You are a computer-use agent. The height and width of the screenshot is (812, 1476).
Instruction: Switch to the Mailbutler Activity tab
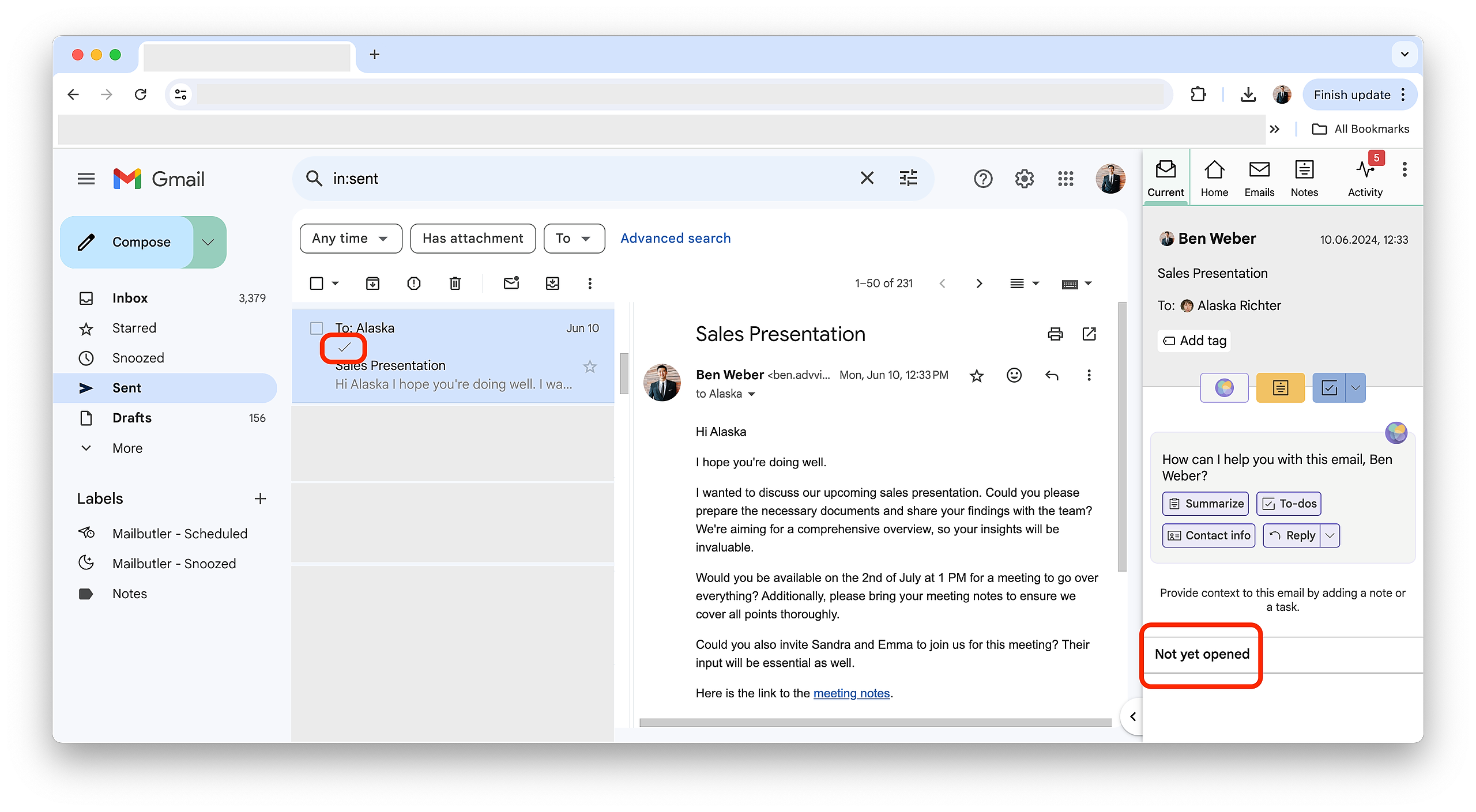coord(1365,179)
